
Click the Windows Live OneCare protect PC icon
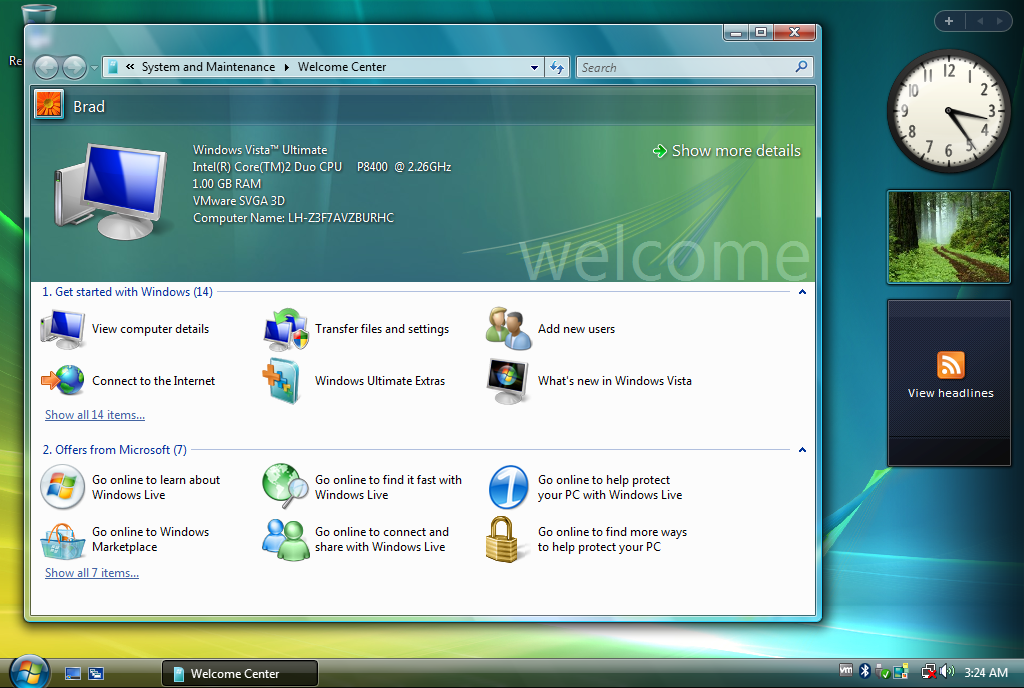pyautogui.click(x=508, y=487)
